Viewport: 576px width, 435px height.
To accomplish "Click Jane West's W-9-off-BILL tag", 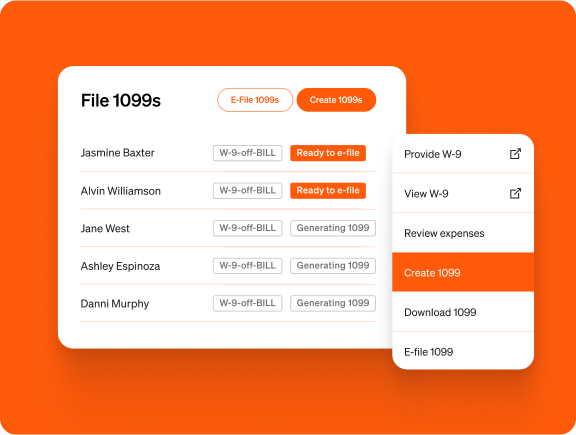I will [x=248, y=228].
